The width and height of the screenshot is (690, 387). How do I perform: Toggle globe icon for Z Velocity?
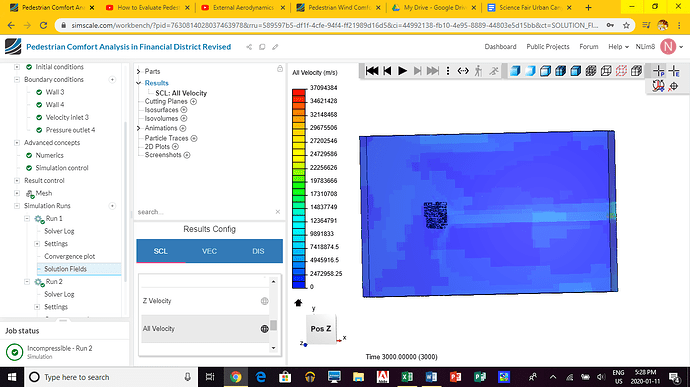click(x=264, y=301)
